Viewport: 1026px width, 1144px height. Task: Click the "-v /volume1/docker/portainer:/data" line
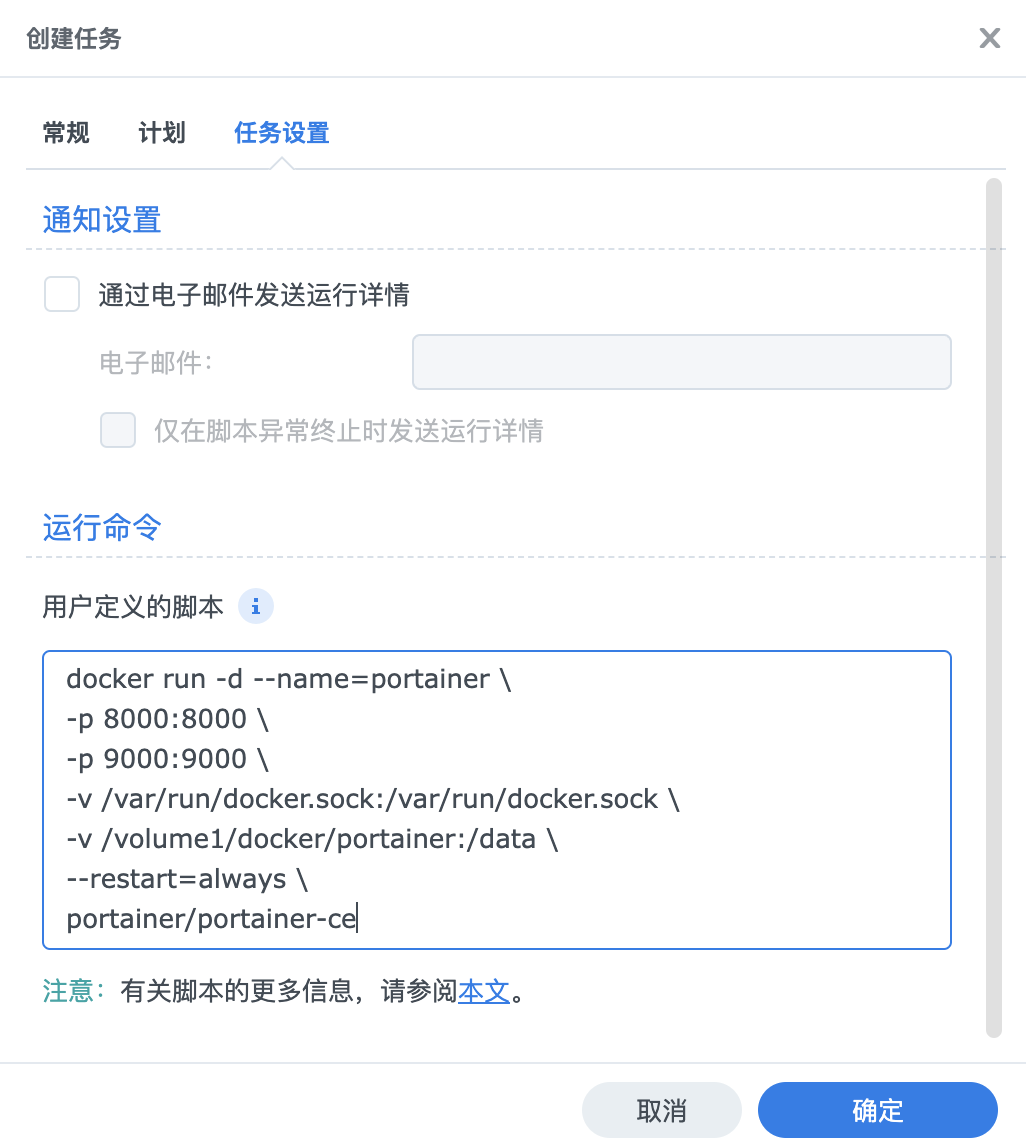[x=312, y=840]
